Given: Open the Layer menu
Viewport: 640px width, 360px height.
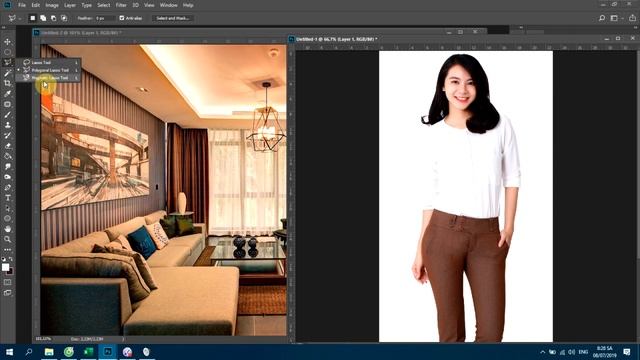Looking at the screenshot, I should point(70,5).
